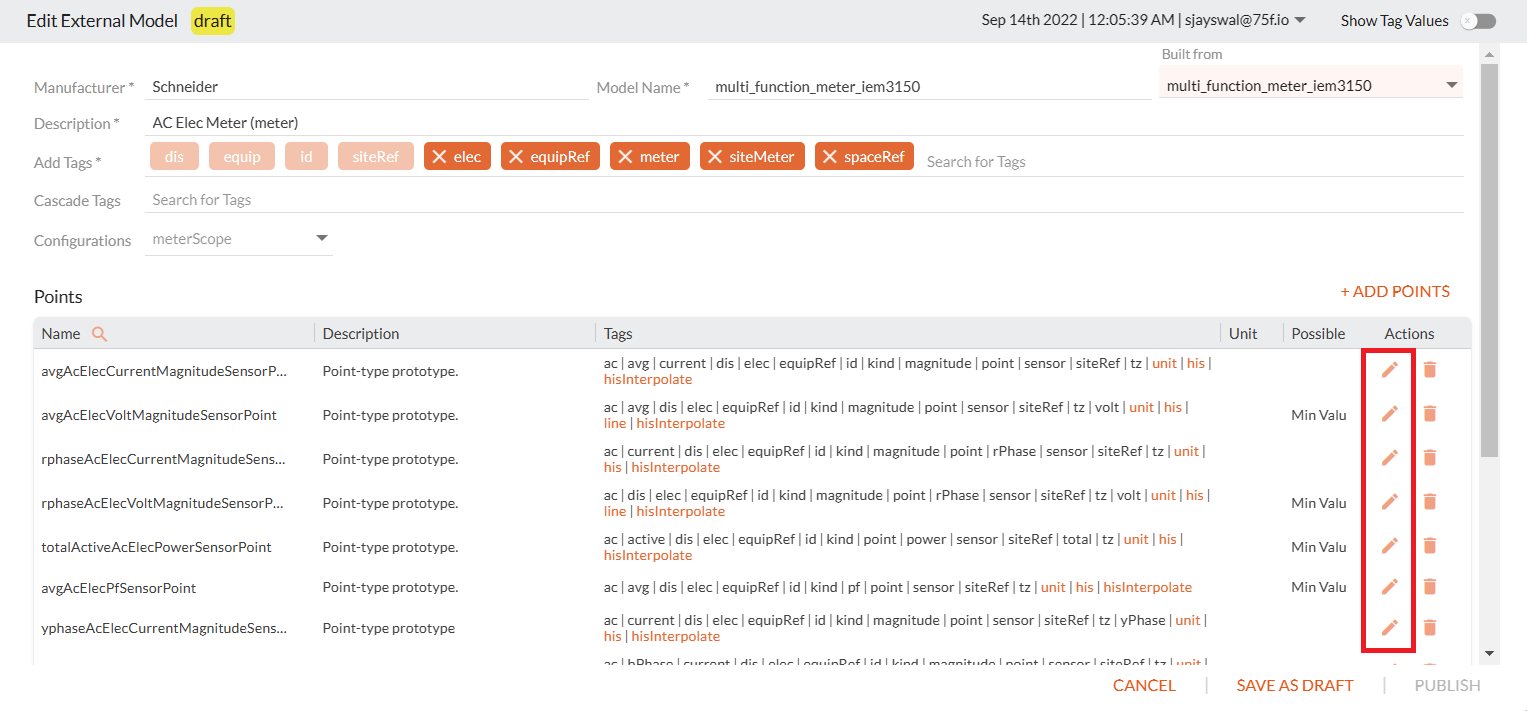Click the yphaseAcElecCurrentMagnitudeSens... name cell
Viewport: 1527px width, 711px height.
click(164, 629)
